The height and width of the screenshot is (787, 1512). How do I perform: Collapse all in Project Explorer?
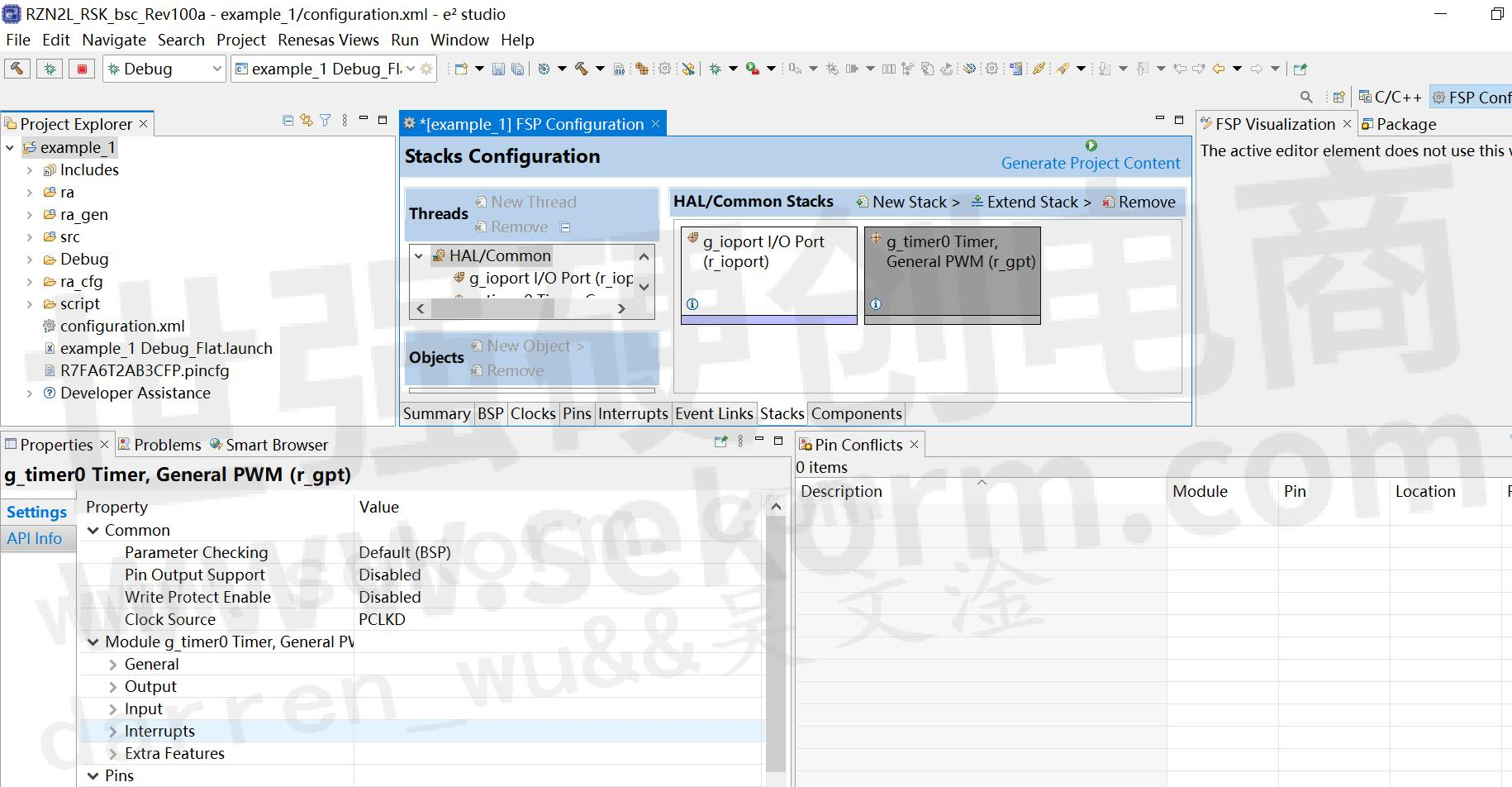[288, 121]
